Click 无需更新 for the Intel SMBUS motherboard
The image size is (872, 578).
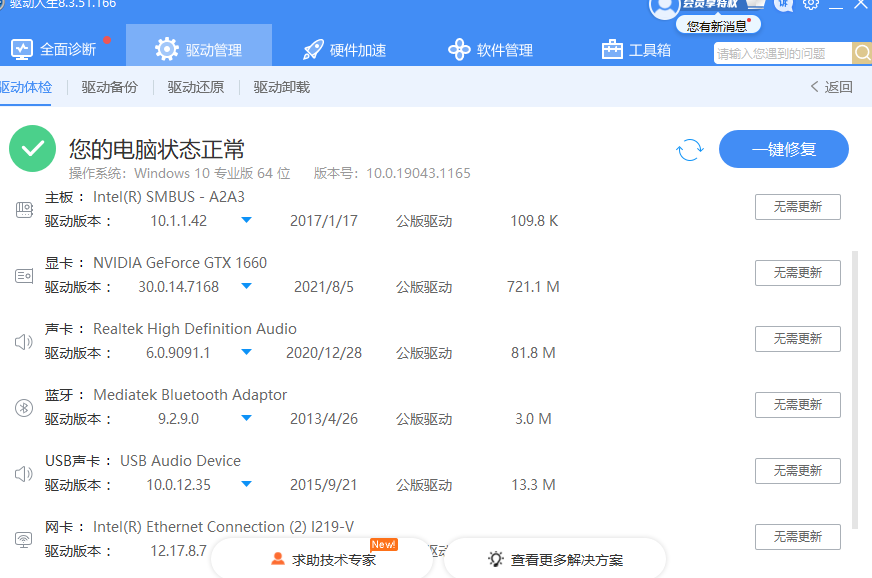797,207
